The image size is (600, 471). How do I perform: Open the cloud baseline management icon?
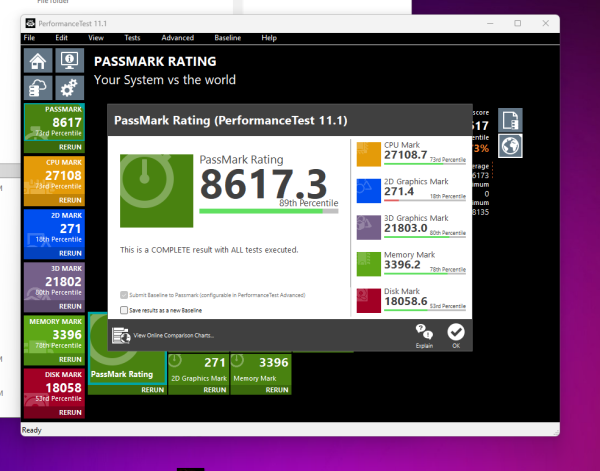click(38, 88)
